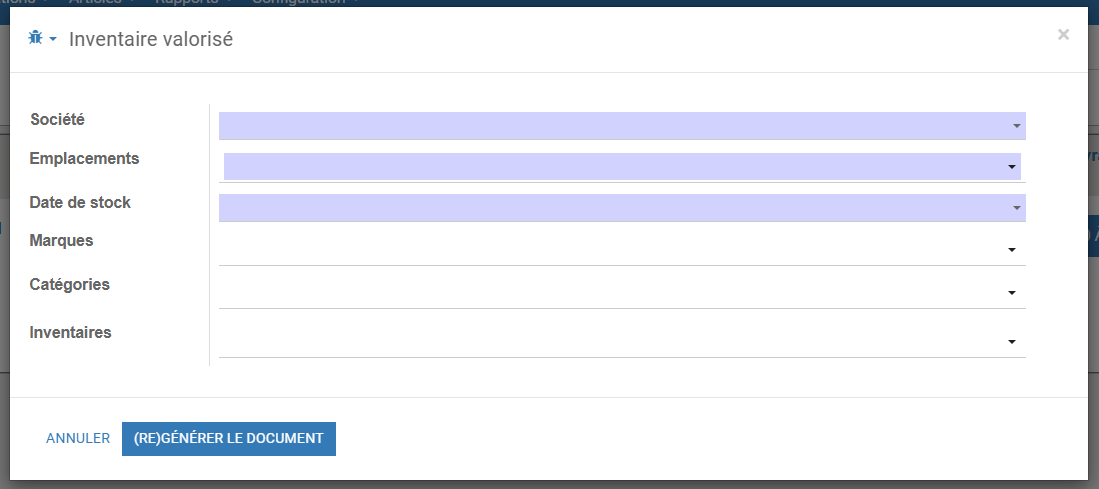This screenshot has width=1099, height=489.
Task: Close the Inventaire valorisé dialog
Action: coord(1063,34)
